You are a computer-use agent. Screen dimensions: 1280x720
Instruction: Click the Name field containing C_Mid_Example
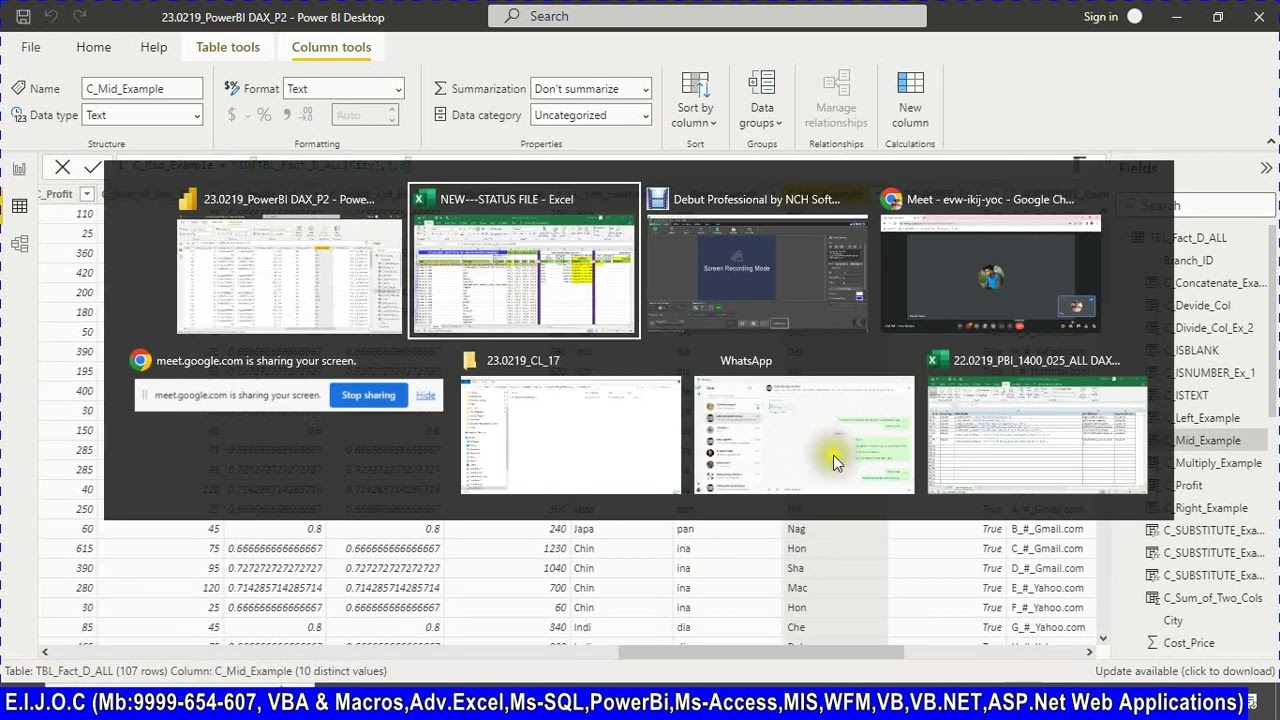pos(143,89)
